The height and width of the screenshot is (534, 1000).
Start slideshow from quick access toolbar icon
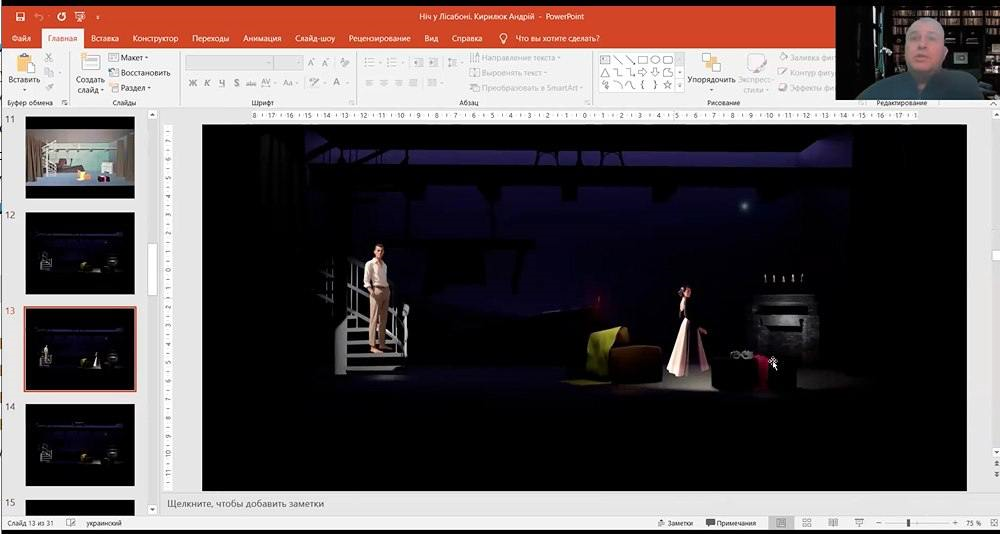click(80, 17)
